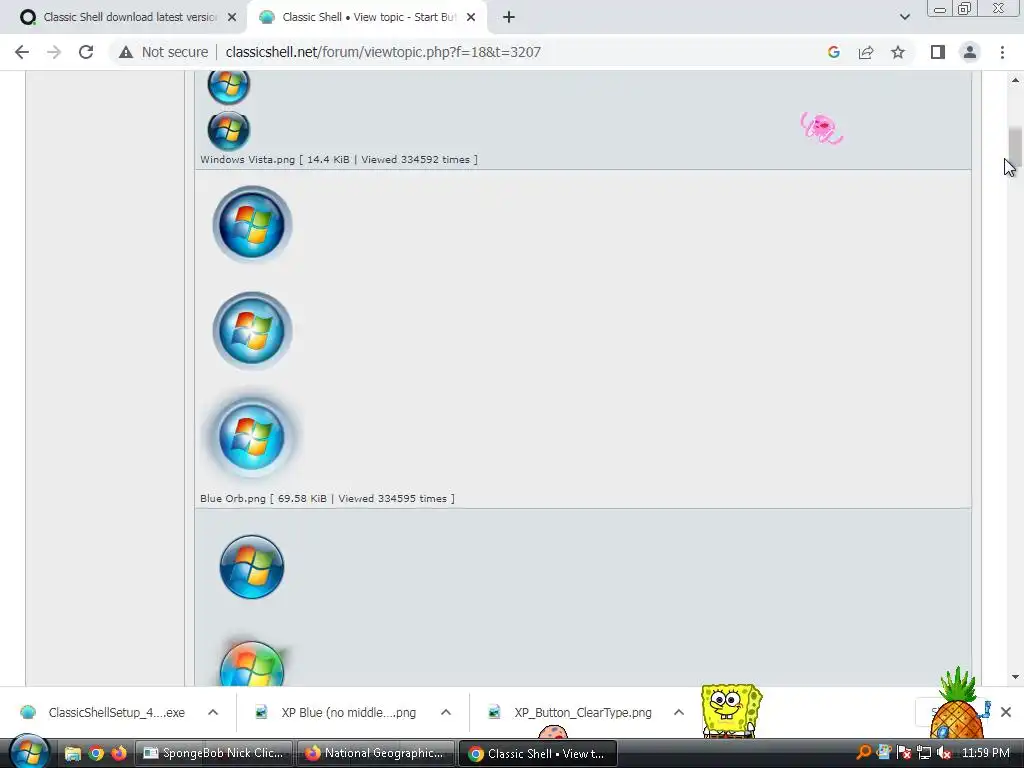
Task: Switch to National Geographic Firefox window
Action: (376, 754)
